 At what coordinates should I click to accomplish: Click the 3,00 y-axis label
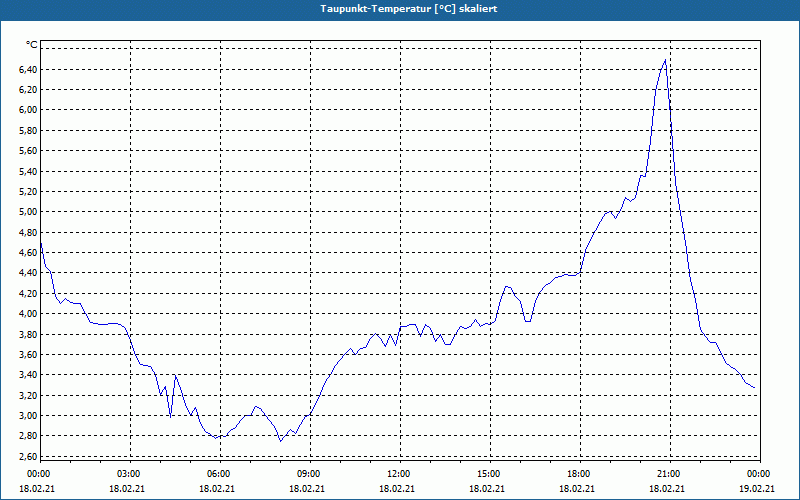[28, 415]
